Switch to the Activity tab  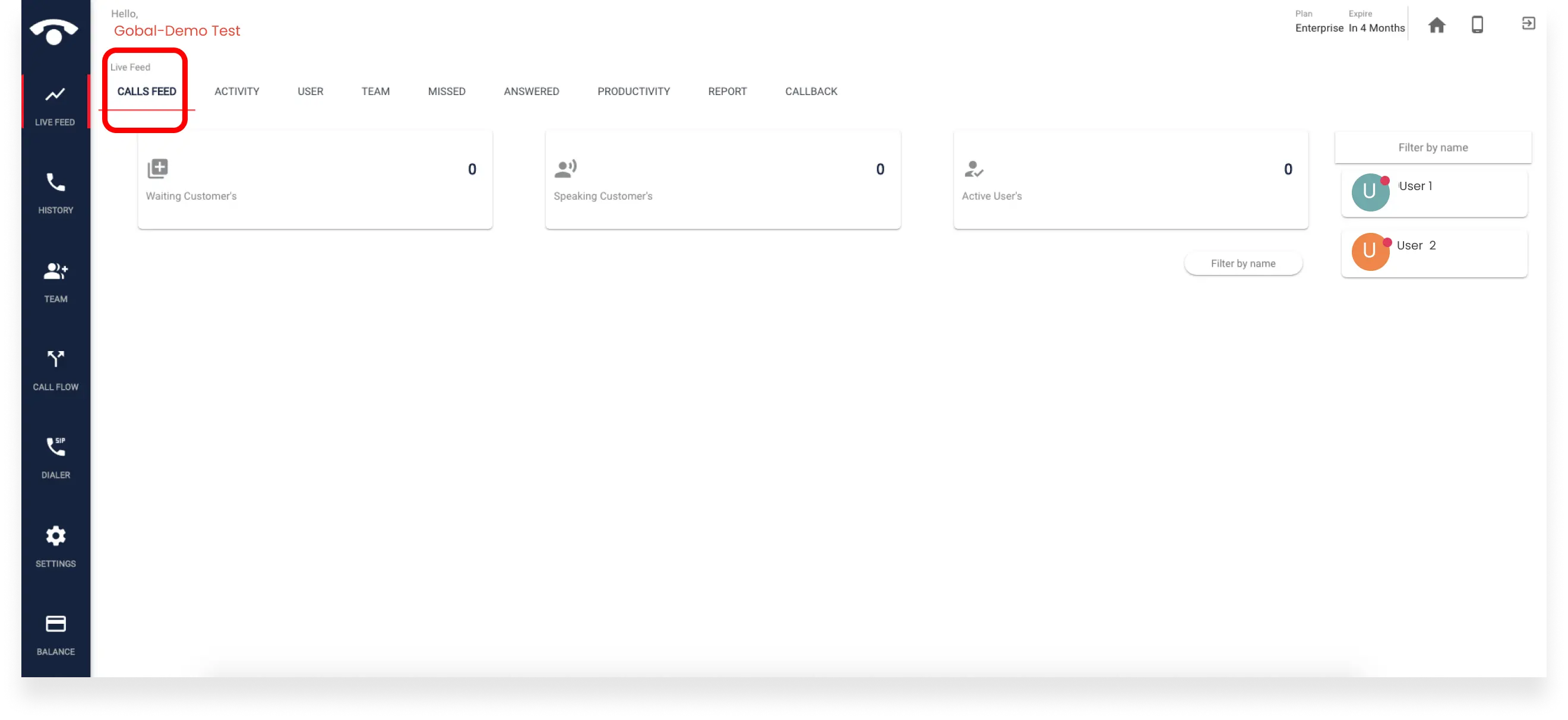[237, 91]
